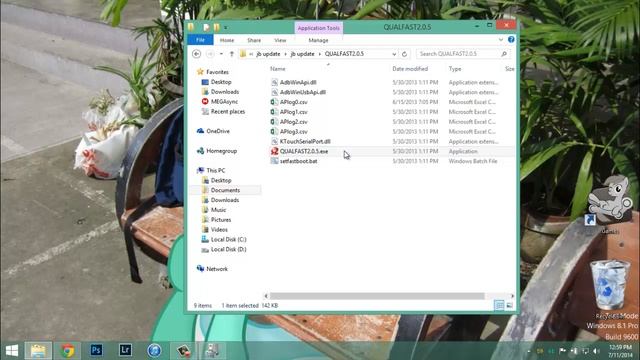Screen dimensions: 640x360
Task: Click the Forward navigation arrow
Action: 210,54
